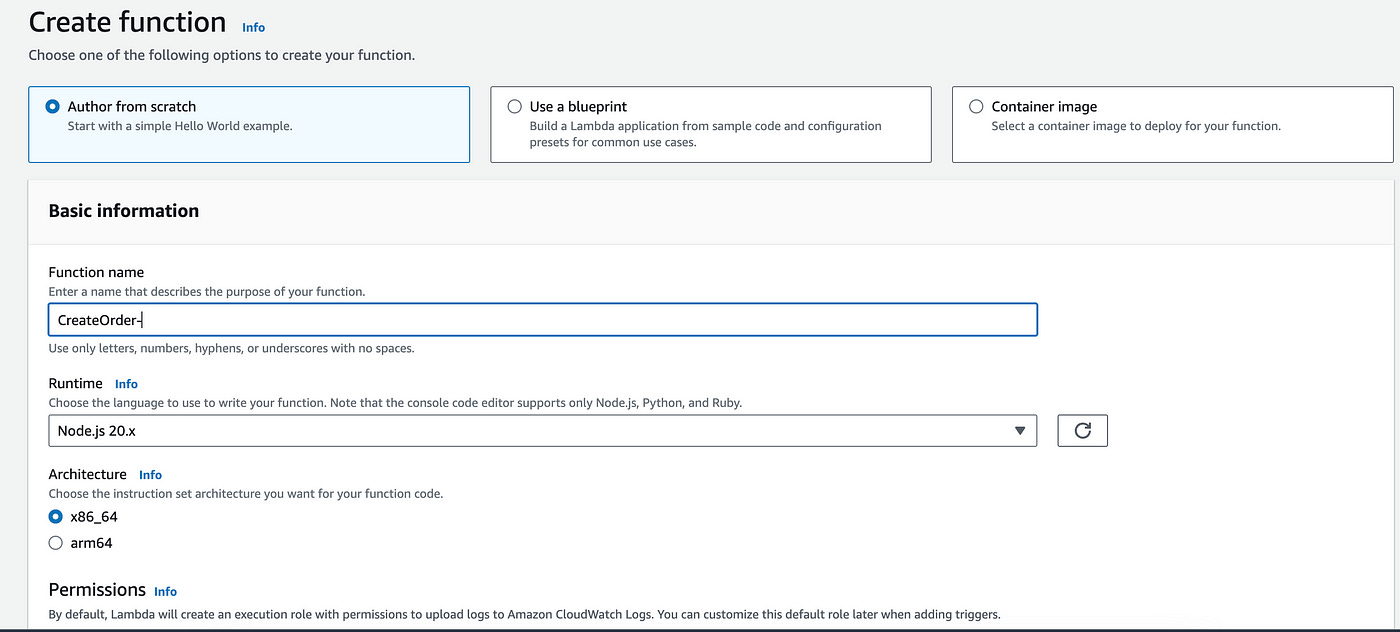Click the Basic information section heading
Screen dimensions: 1400x632
(123, 210)
